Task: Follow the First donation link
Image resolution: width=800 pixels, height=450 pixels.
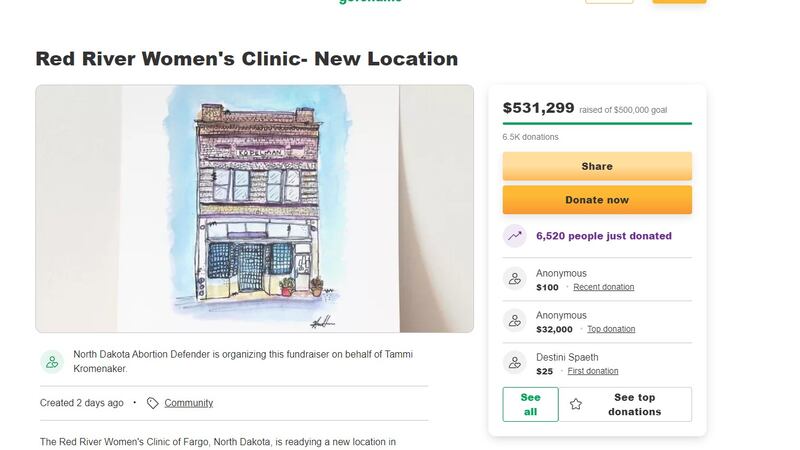Action: pyautogui.click(x=592, y=371)
